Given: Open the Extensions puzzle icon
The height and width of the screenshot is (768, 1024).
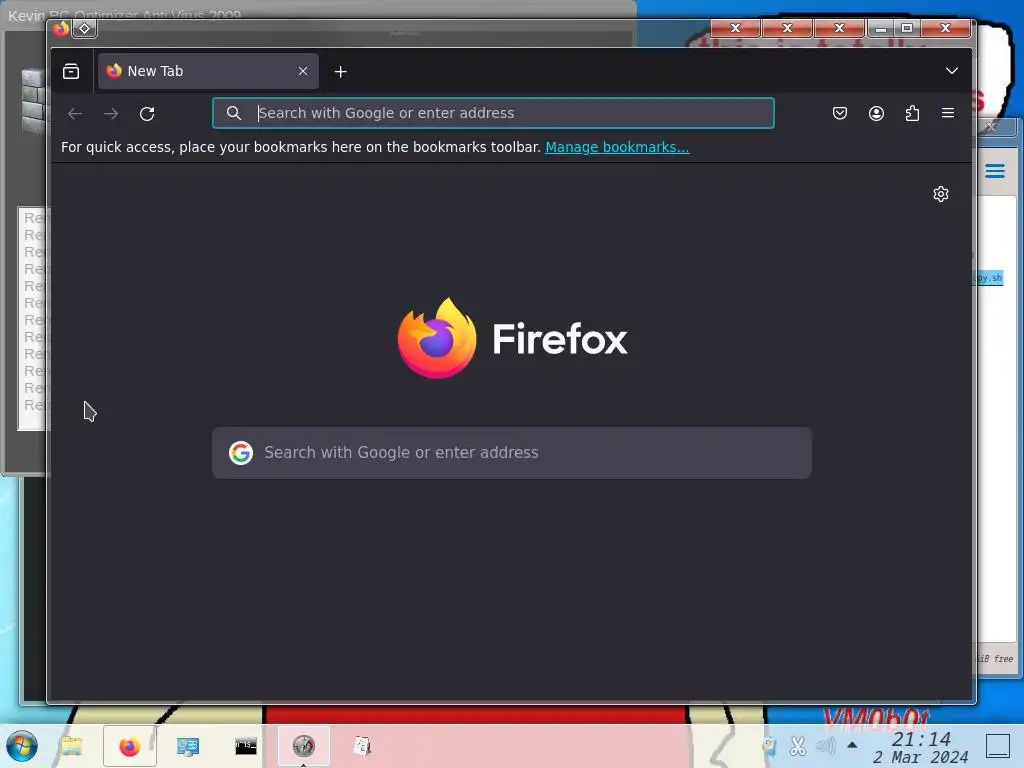Looking at the screenshot, I should (x=912, y=114).
